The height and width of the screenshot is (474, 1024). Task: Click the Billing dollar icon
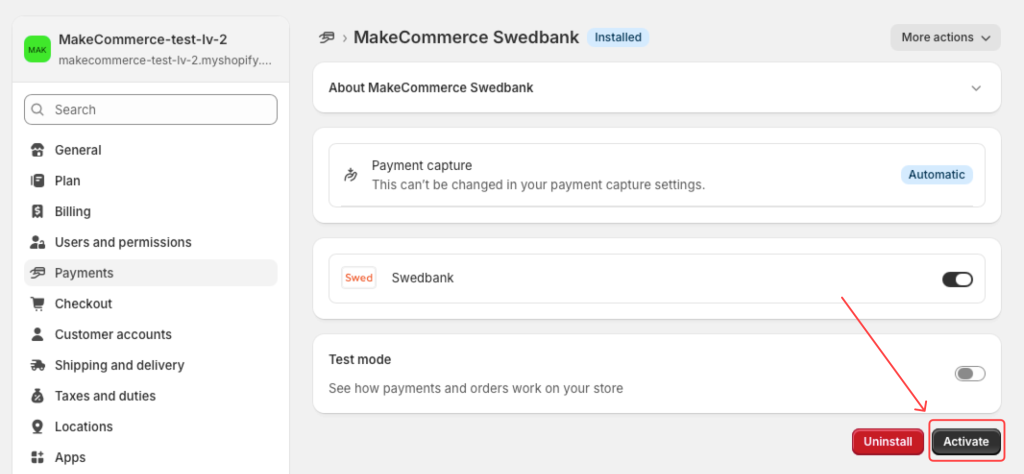click(x=38, y=212)
